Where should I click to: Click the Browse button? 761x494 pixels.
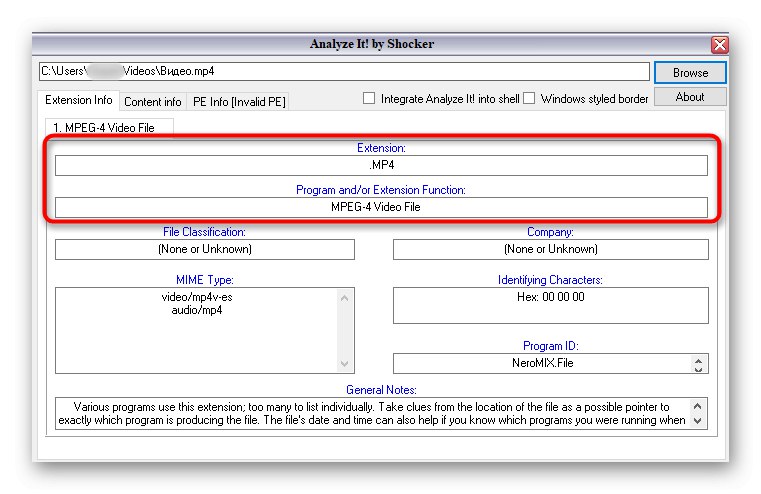click(690, 73)
